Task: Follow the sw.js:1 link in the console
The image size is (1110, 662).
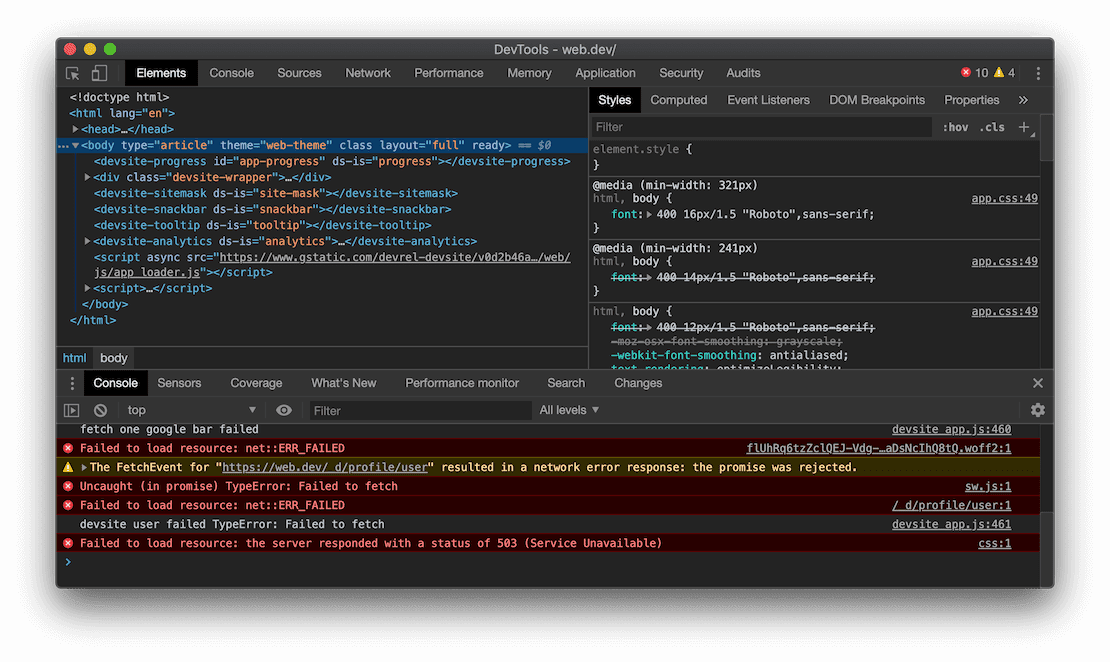Action: 988,486
